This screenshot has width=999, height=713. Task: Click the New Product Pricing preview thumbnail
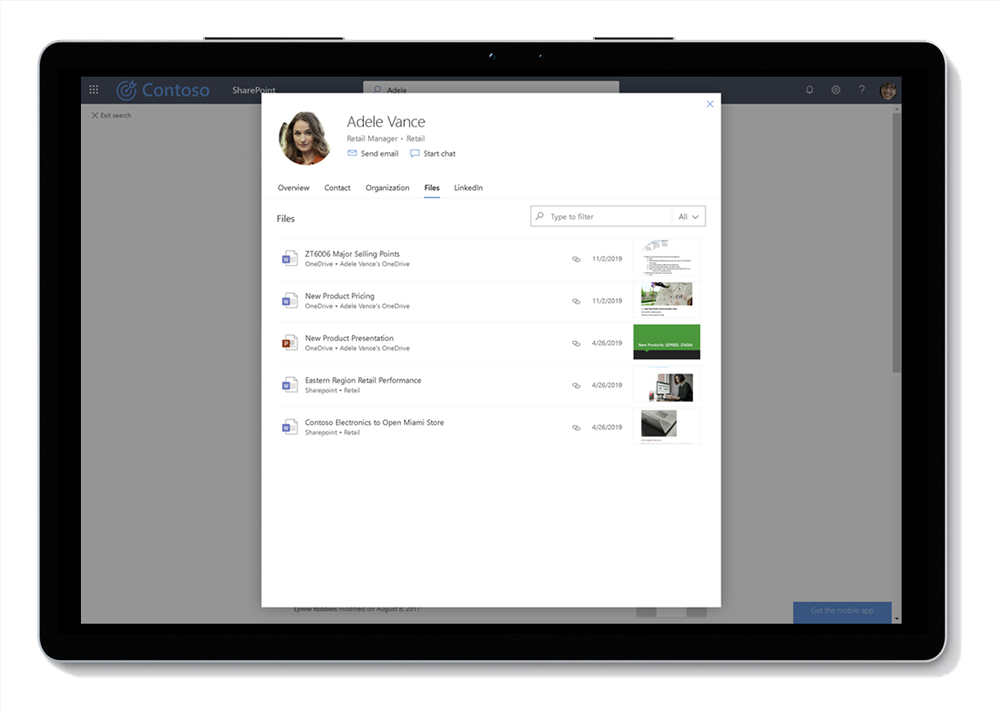(666, 300)
